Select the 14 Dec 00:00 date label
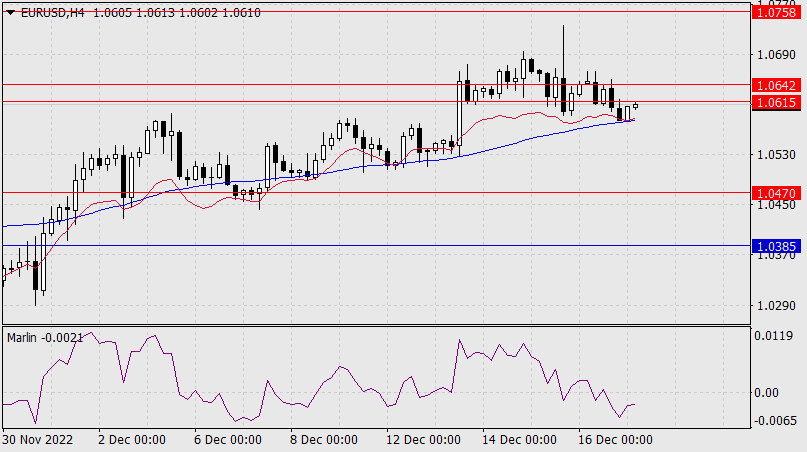Viewport: 807px width, 452px height. coord(519,440)
